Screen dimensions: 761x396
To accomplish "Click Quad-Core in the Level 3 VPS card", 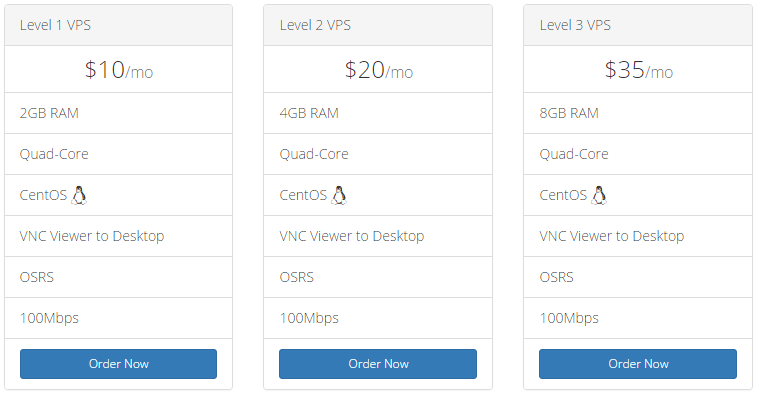I will point(574,154).
